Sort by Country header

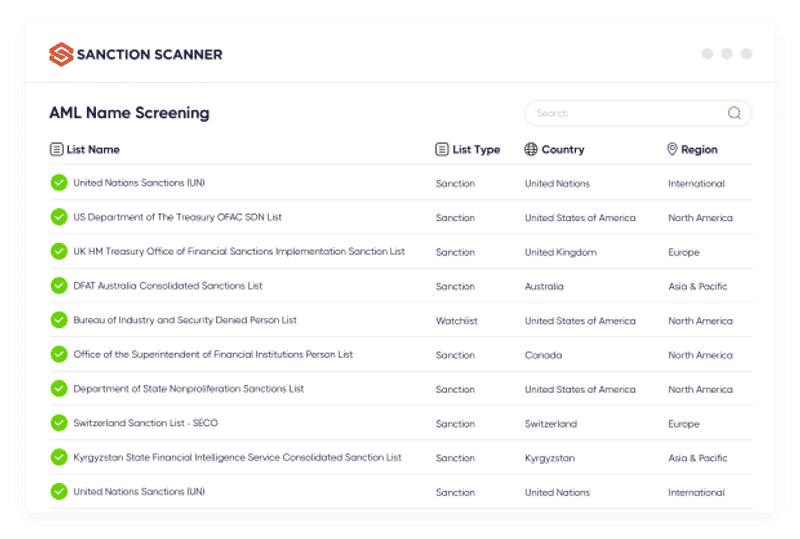[563, 150]
